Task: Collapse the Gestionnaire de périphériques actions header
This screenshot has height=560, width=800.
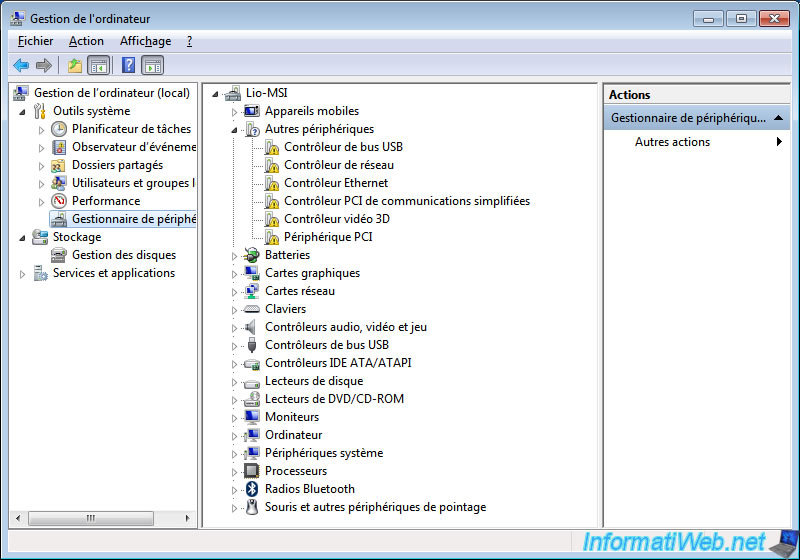Action: pyautogui.click(x=778, y=118)
